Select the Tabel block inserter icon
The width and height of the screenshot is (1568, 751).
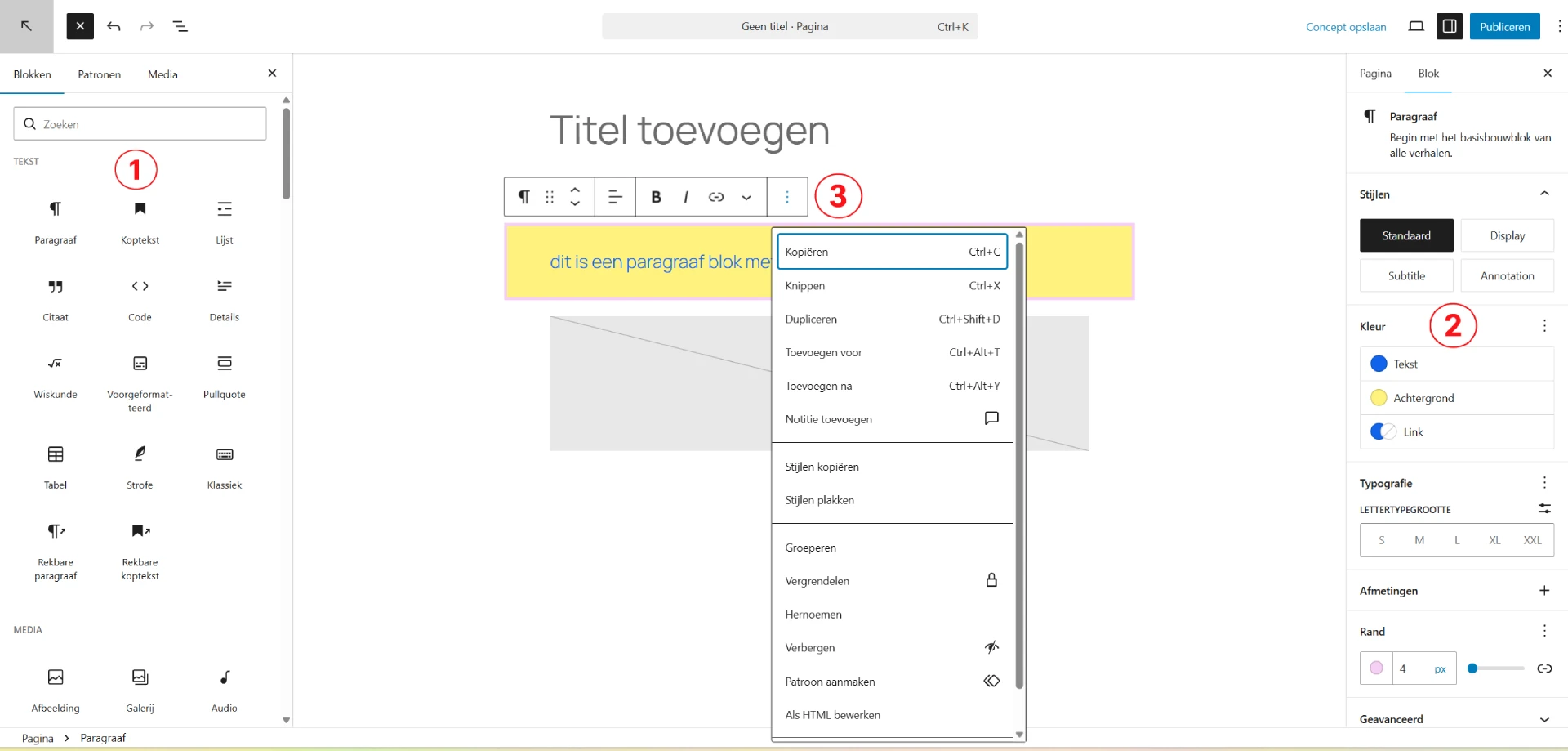pyautogui.click(x=55, y=466)
